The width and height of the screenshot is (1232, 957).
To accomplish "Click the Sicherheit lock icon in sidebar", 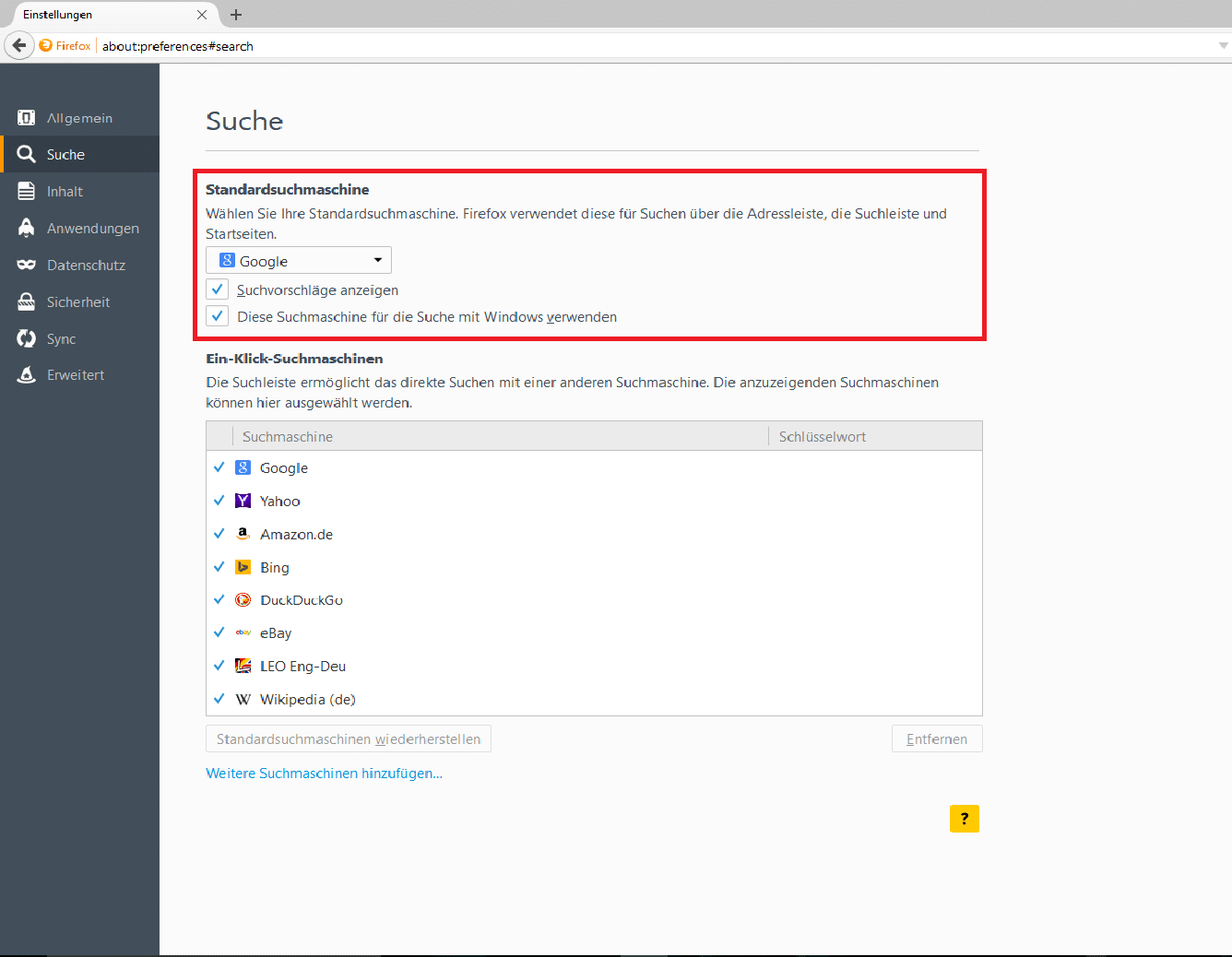I will (26, 301).
